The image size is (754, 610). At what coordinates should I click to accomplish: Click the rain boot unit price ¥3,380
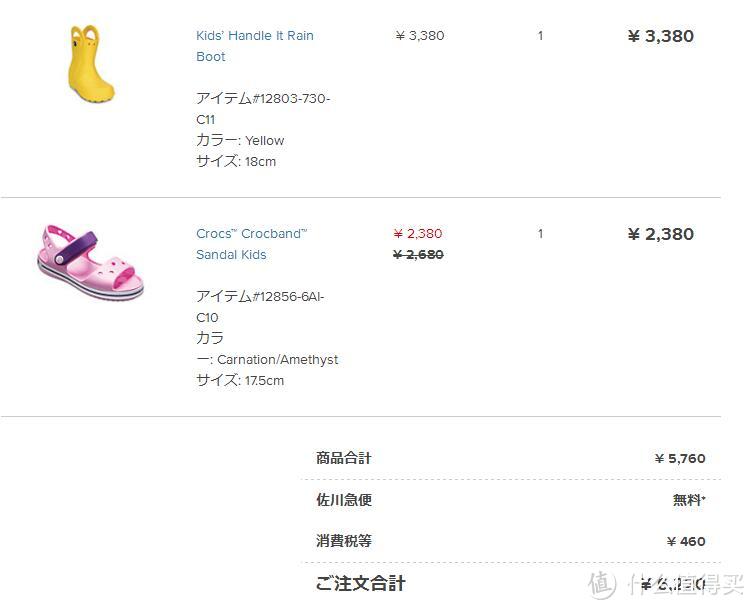(420, 36)
